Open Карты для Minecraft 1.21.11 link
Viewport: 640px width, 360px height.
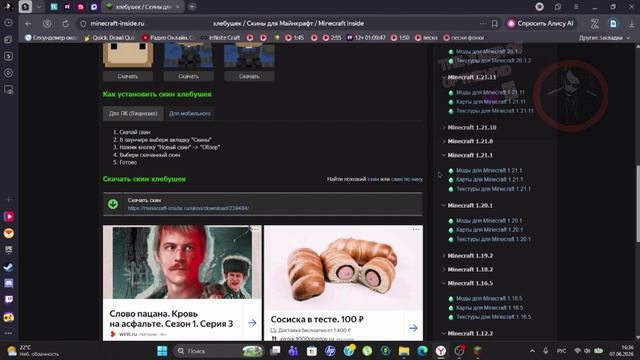point(491,102)
